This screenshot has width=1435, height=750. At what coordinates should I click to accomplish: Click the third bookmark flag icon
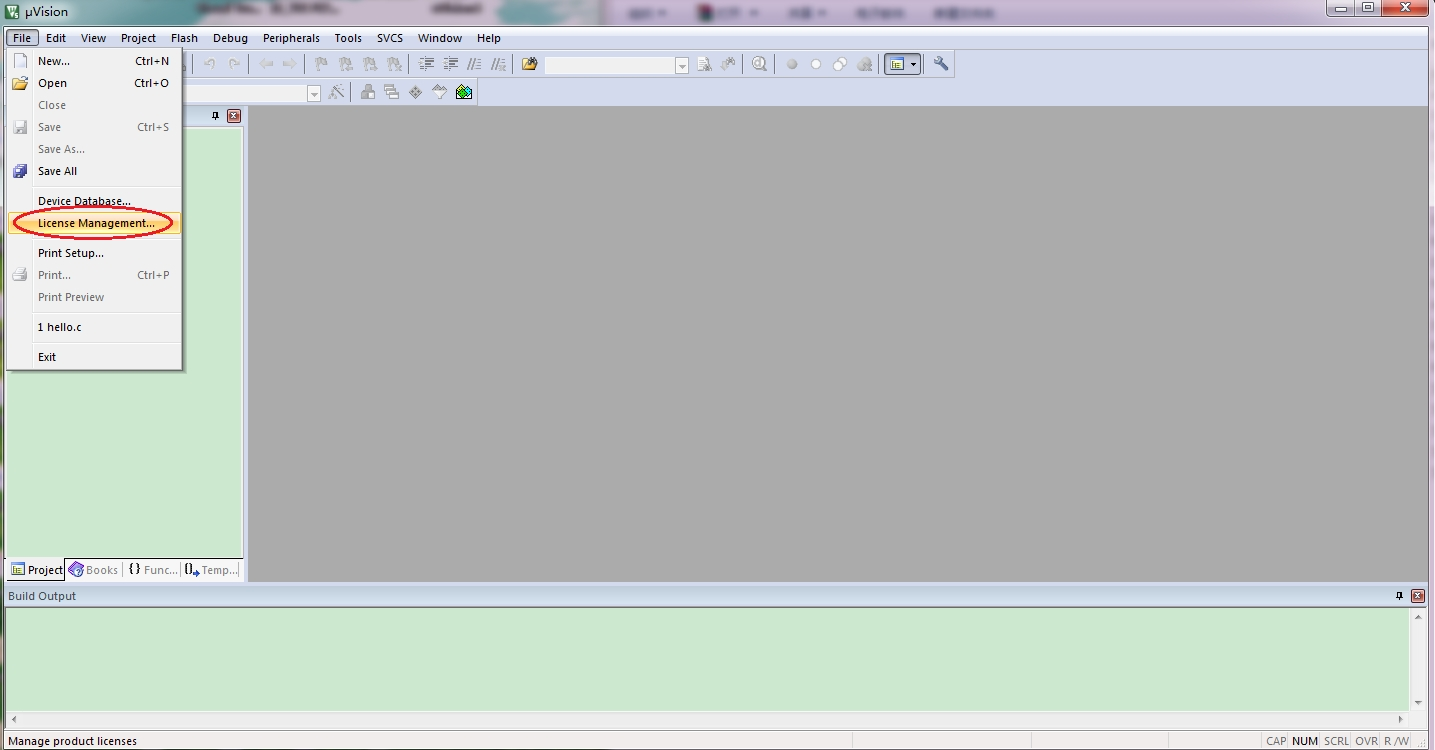[x=370, y=64]
